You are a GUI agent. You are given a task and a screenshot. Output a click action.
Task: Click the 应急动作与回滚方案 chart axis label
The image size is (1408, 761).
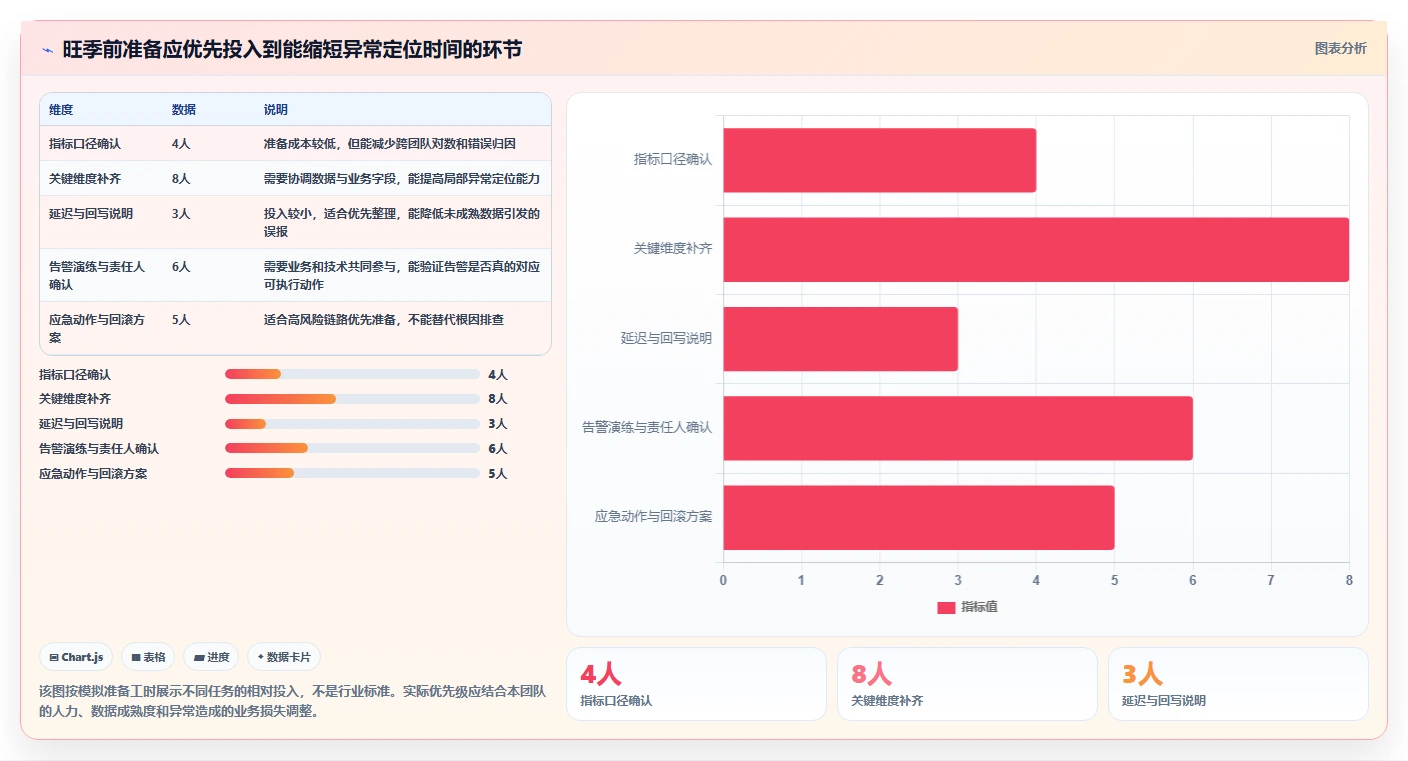(653, 517)
